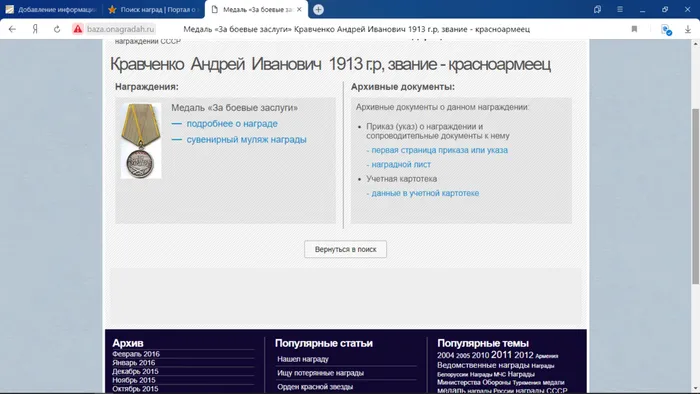The height and width of the screenshot is (394, 700).
Task: Open archive link "Январь 2016"
Action: [133, 363]
